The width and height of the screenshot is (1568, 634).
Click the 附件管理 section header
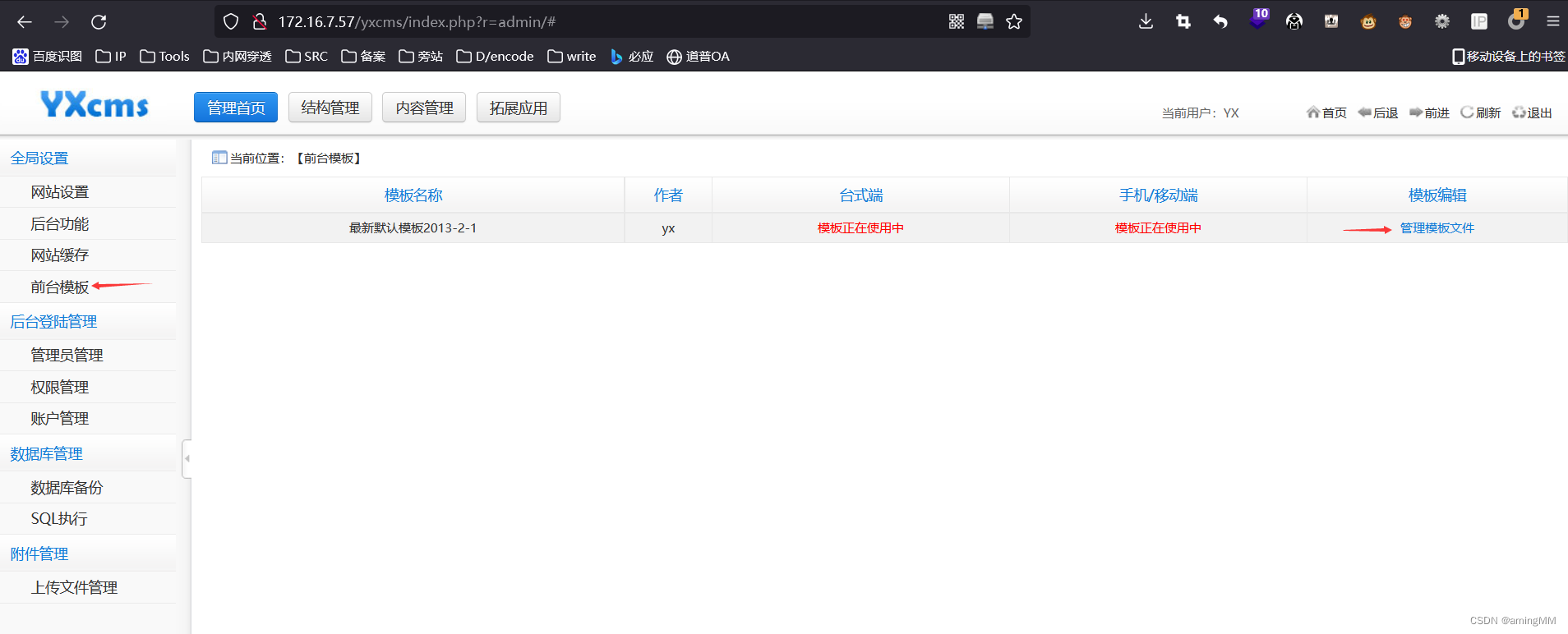tap(39, 554)
